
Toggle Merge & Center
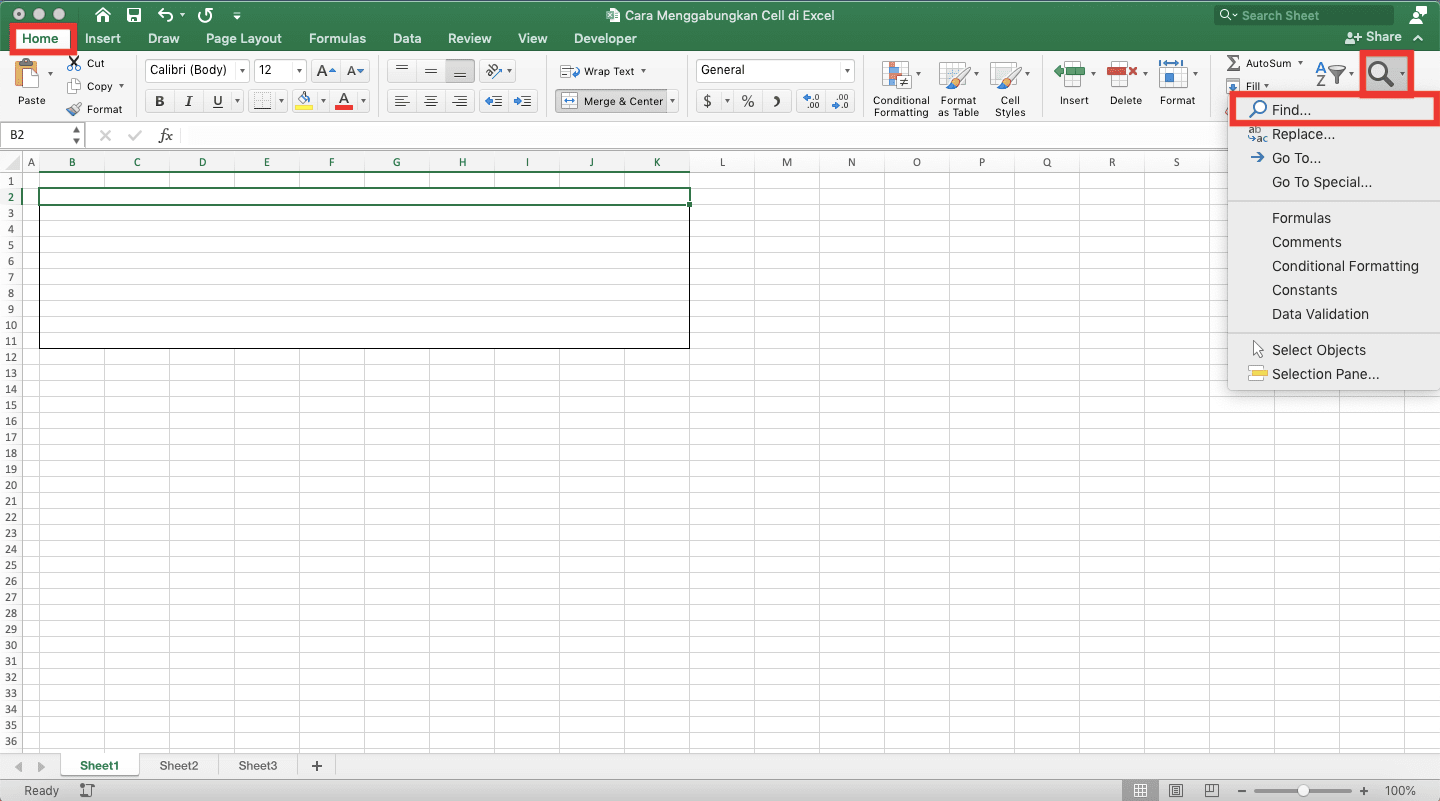point(611,101)
